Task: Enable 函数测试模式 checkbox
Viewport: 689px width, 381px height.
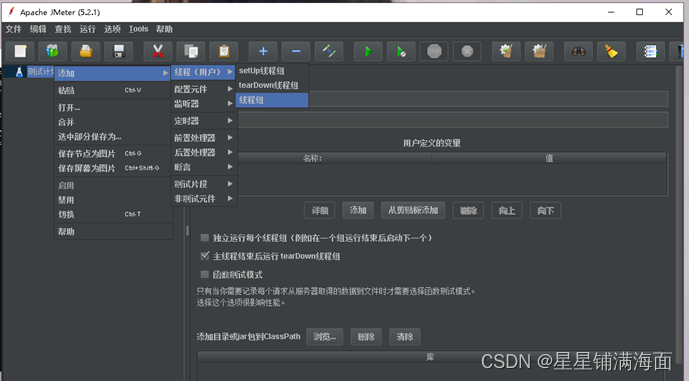Action: point(204,275)
